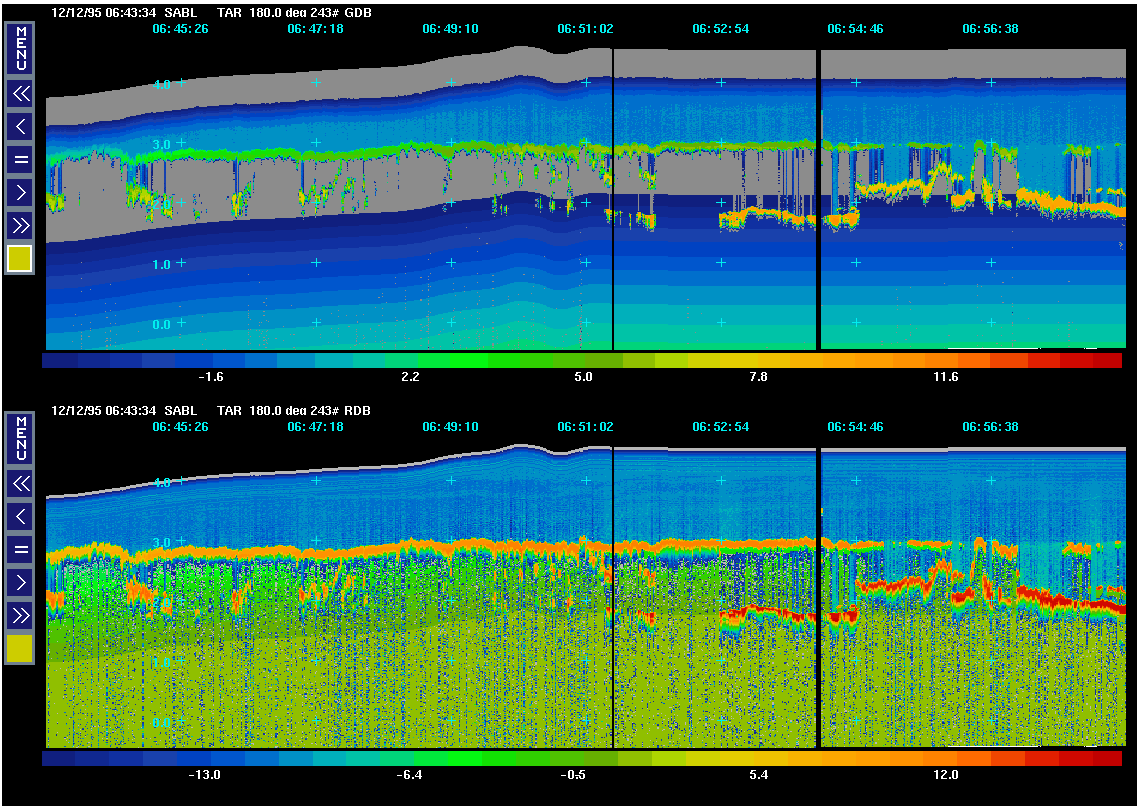The image size is (1141, 810).
Task: Step forward with the single-right arrow in the bottom panel
Action: [20, 581]
